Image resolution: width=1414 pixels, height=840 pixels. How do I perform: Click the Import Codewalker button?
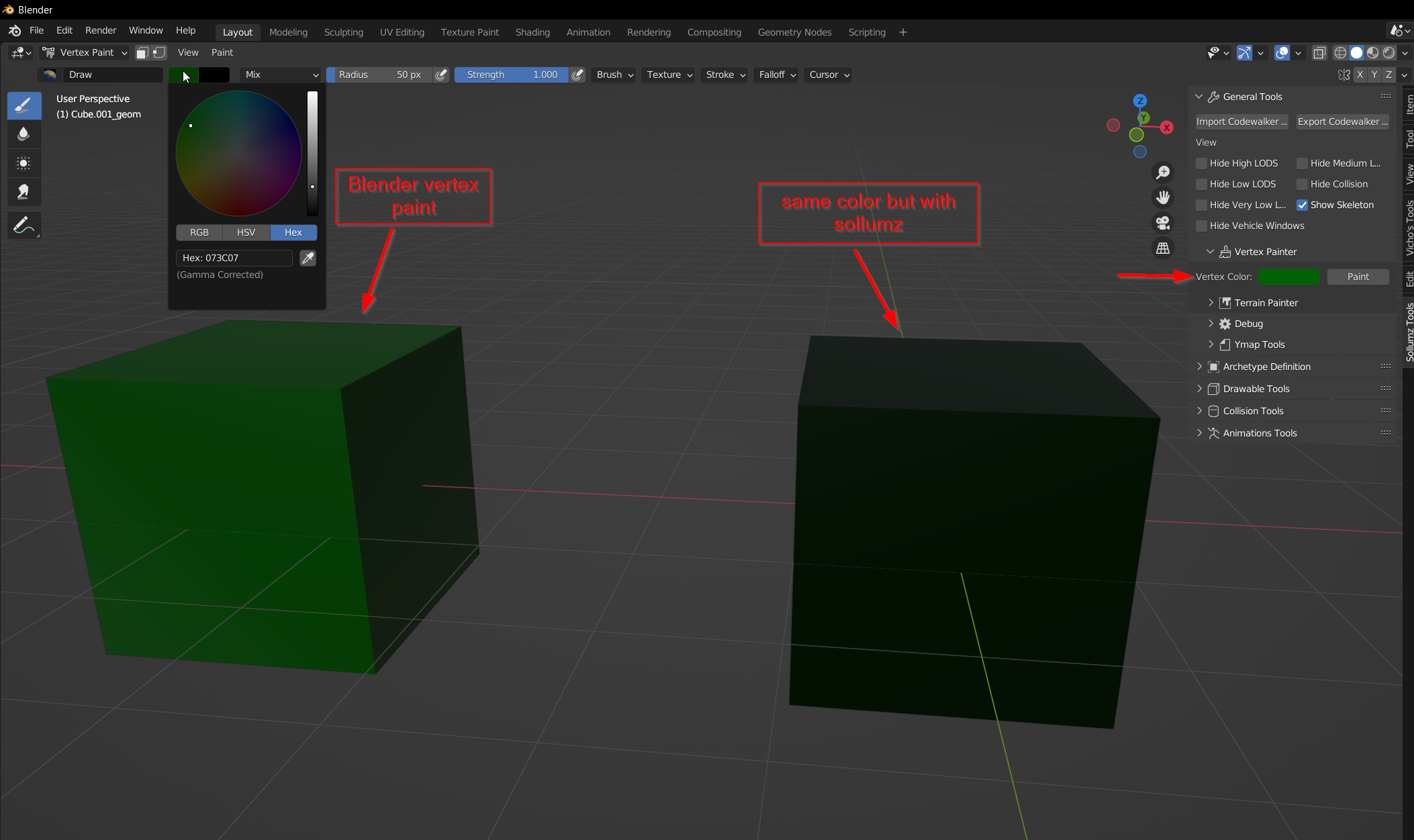1241,122
